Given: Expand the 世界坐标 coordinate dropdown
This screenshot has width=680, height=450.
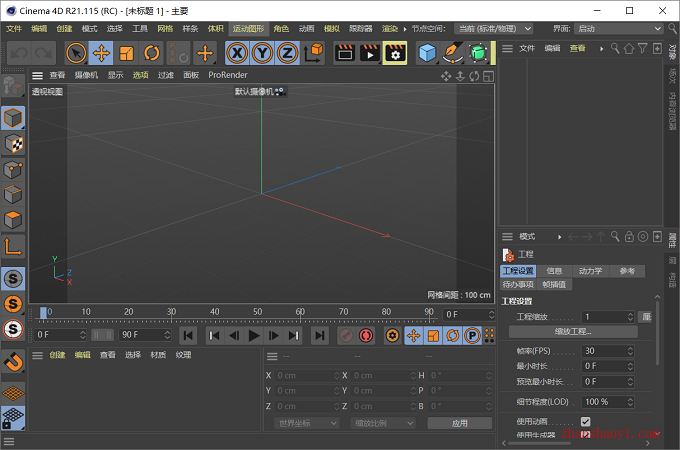Looking at the screenshot, I should coord(307,423).
